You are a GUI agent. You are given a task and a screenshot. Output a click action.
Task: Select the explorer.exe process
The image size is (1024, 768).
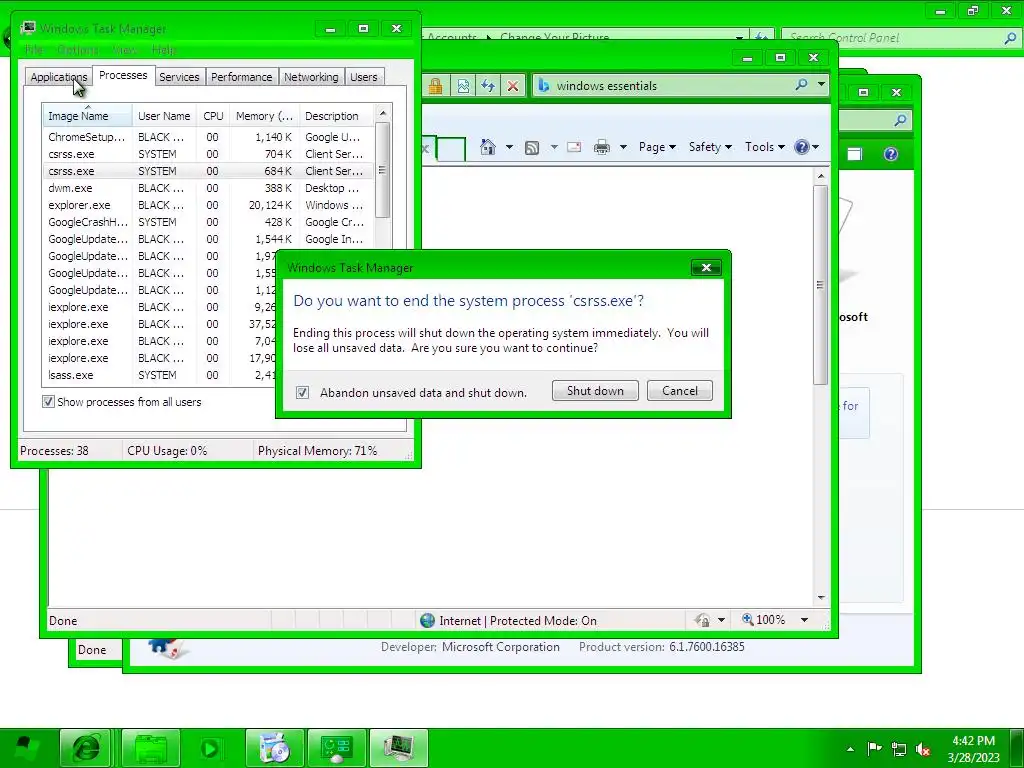[208, 205]
